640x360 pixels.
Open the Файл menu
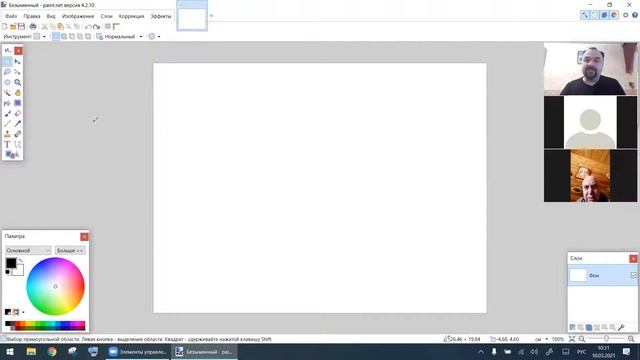coord(11,16)
